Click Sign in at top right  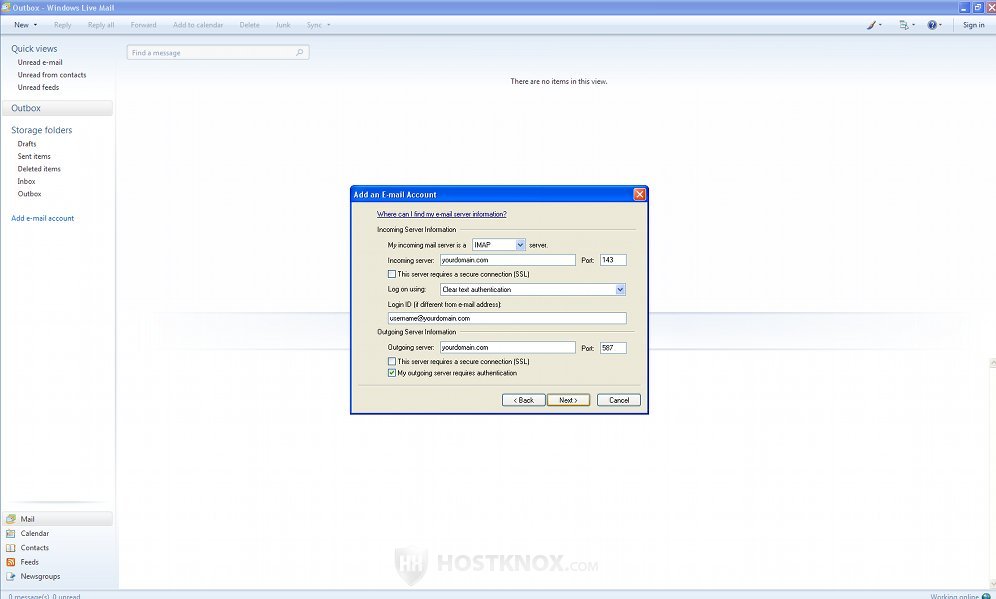[x=973, y=25]
